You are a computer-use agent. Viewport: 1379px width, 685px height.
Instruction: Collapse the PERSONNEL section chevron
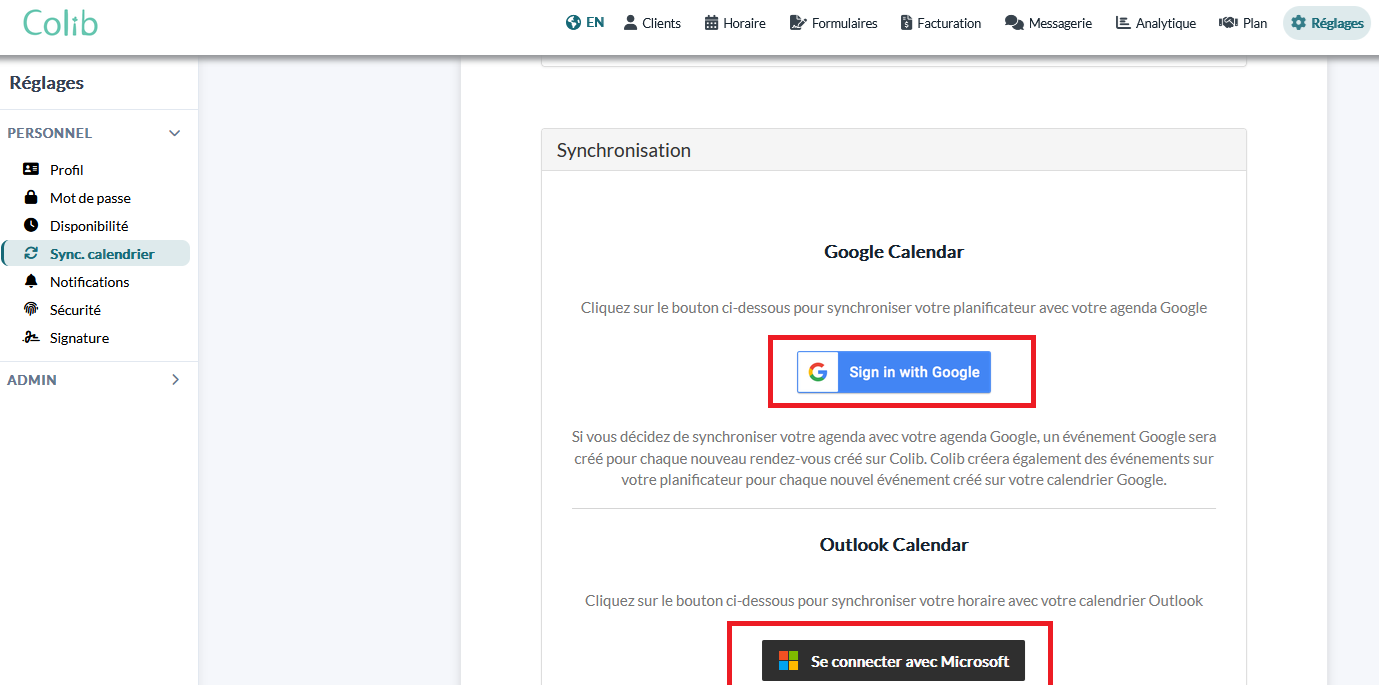(175, 133)
